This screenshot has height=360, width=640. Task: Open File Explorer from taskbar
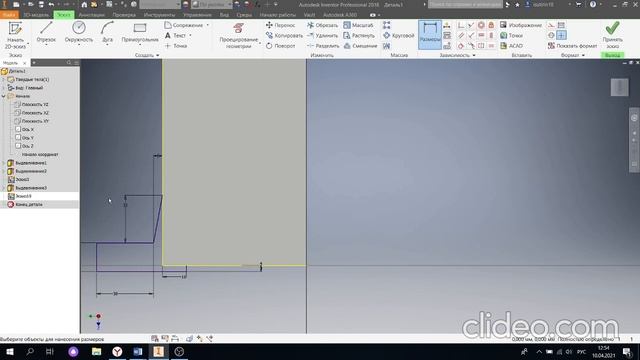click(x=96, y=351)
